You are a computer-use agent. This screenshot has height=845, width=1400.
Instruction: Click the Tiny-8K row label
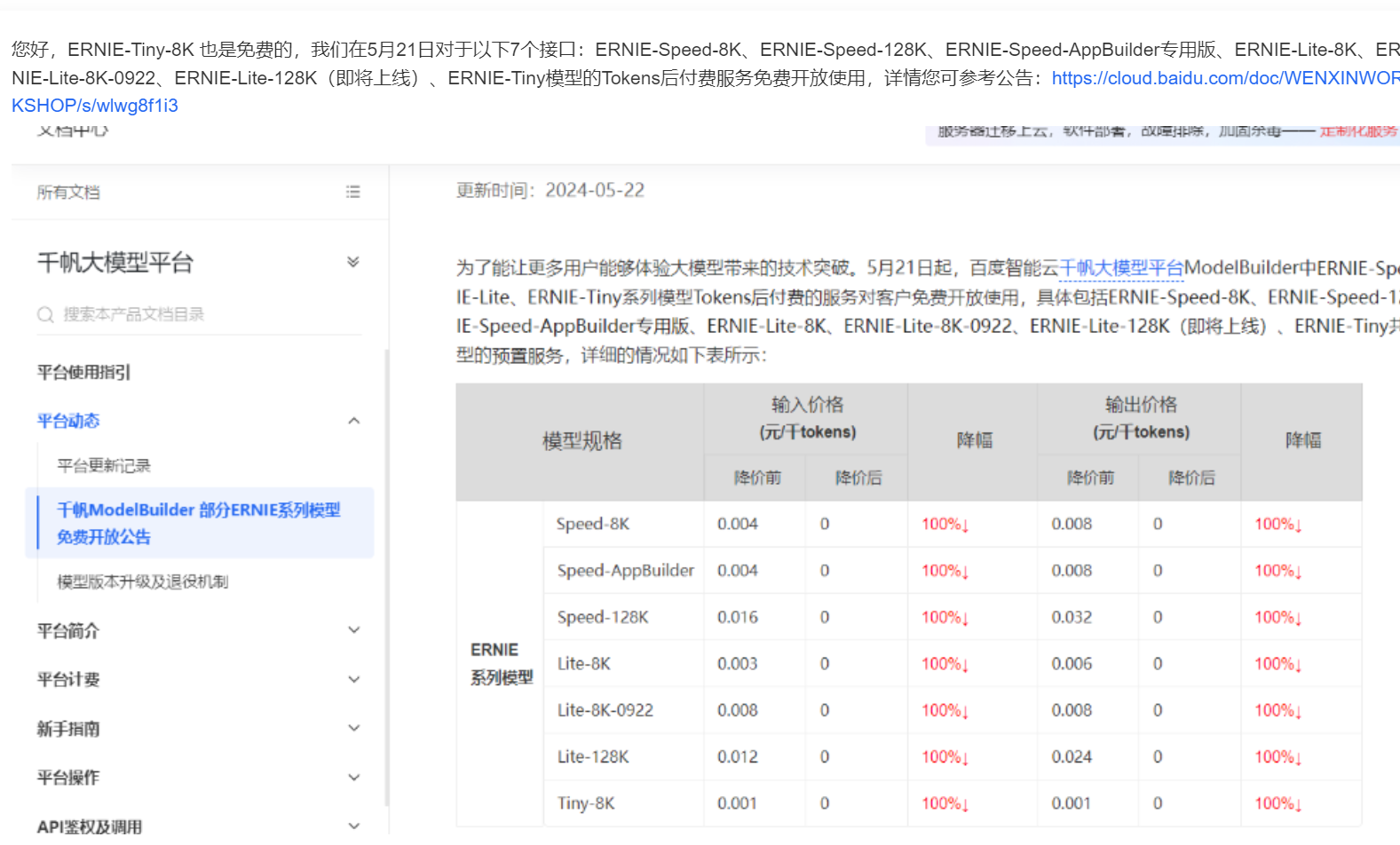(x=586, y=803)
